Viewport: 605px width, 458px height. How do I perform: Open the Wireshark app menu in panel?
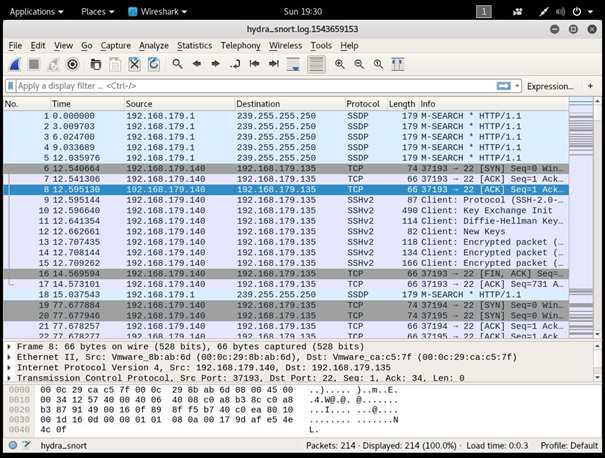click(x=157, y=12)
